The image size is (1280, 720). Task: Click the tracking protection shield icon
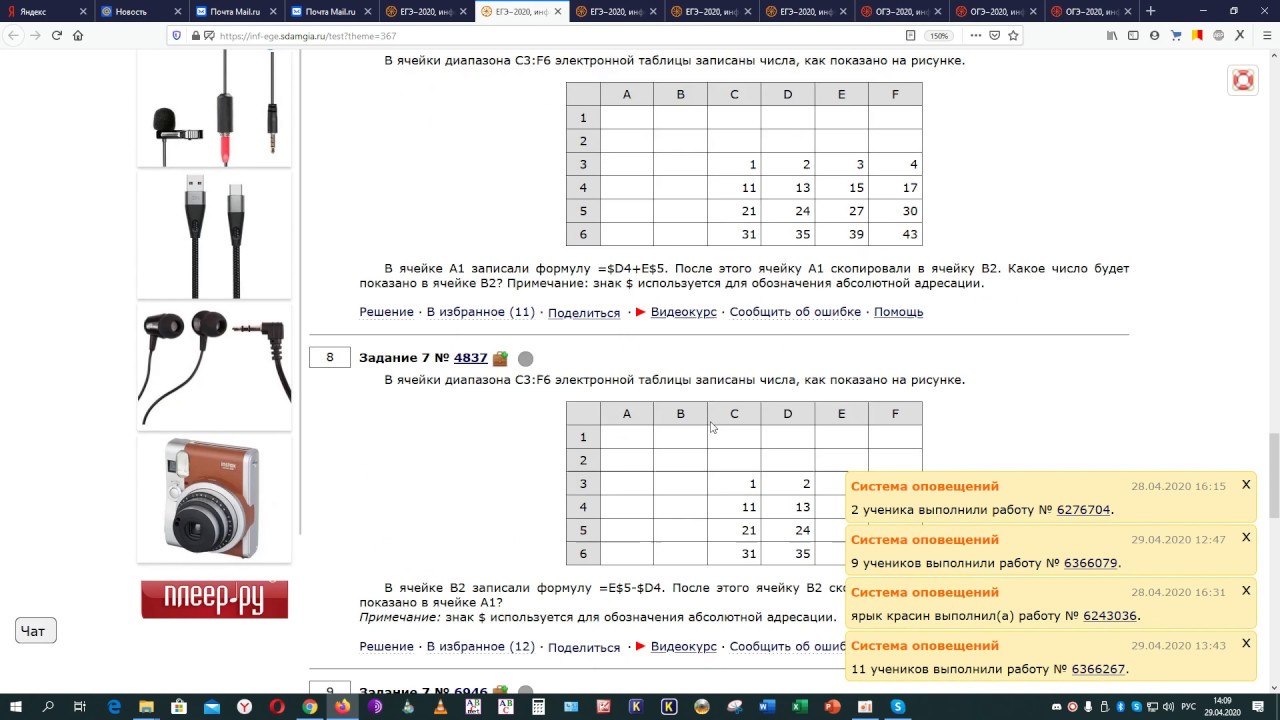[x=177, y=35]
